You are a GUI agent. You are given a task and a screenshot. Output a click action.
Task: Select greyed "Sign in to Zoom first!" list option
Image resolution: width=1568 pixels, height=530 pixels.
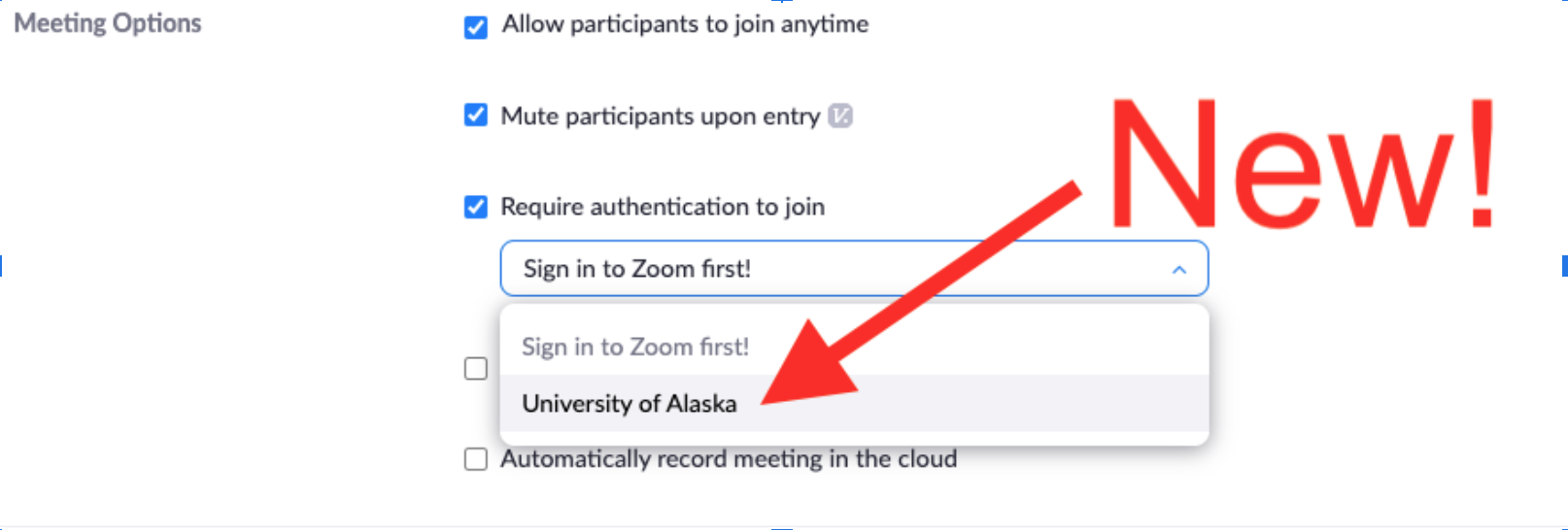[635, 347]
